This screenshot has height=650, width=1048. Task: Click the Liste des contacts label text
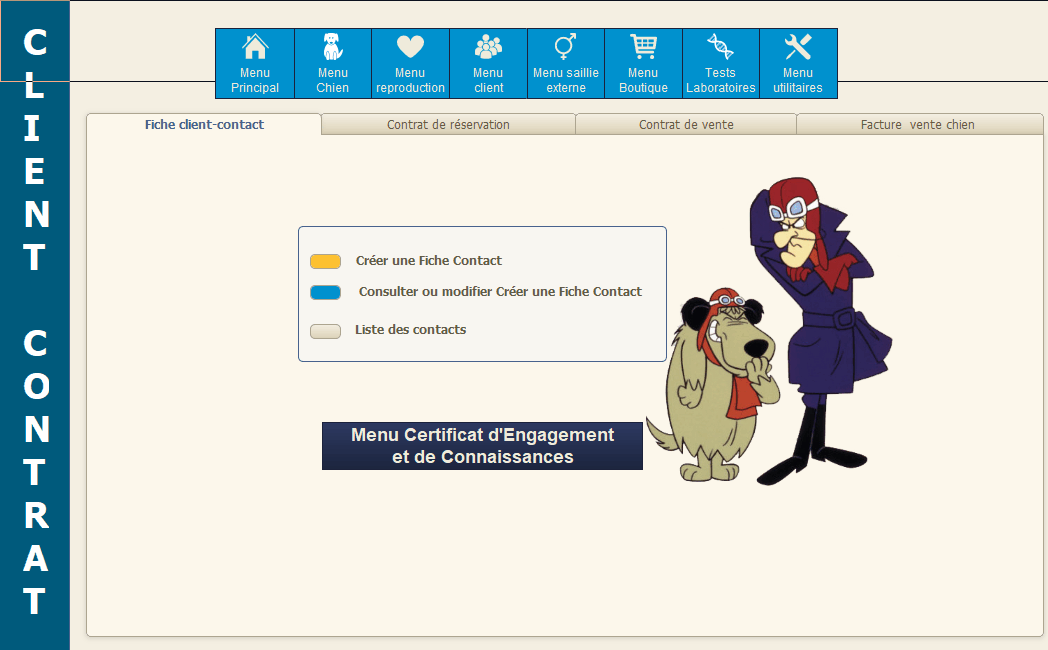coord(410,330)
